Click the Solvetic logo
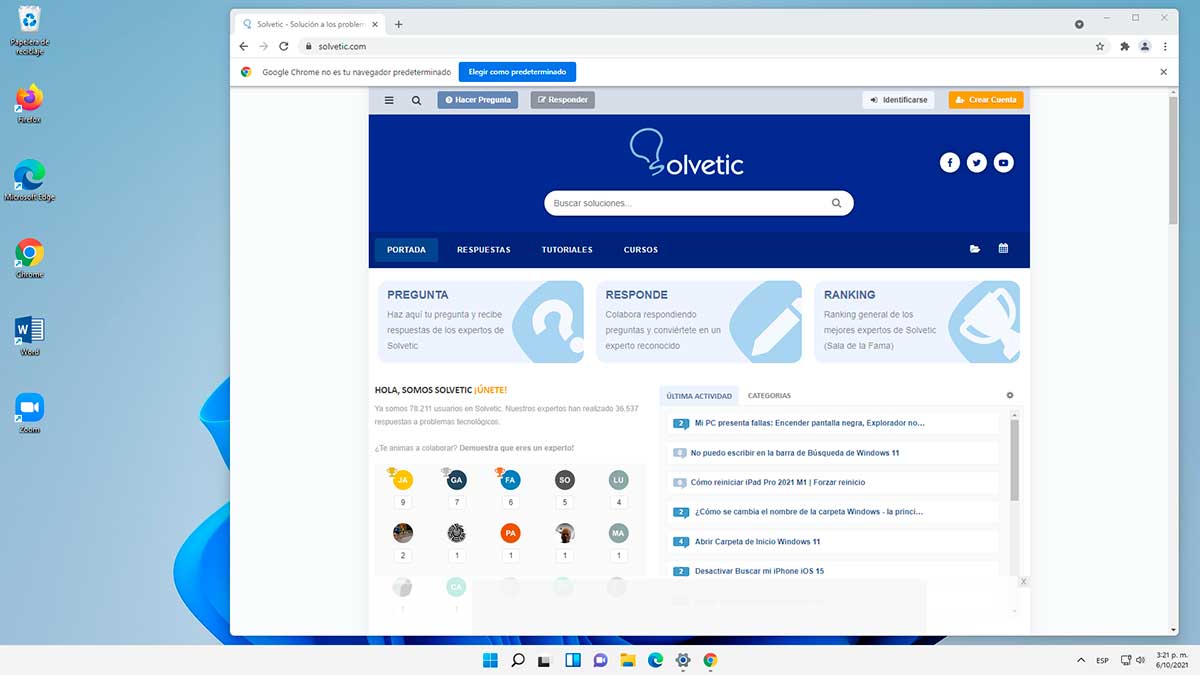The image size is (1200, 675). click(x=687, y=153)
